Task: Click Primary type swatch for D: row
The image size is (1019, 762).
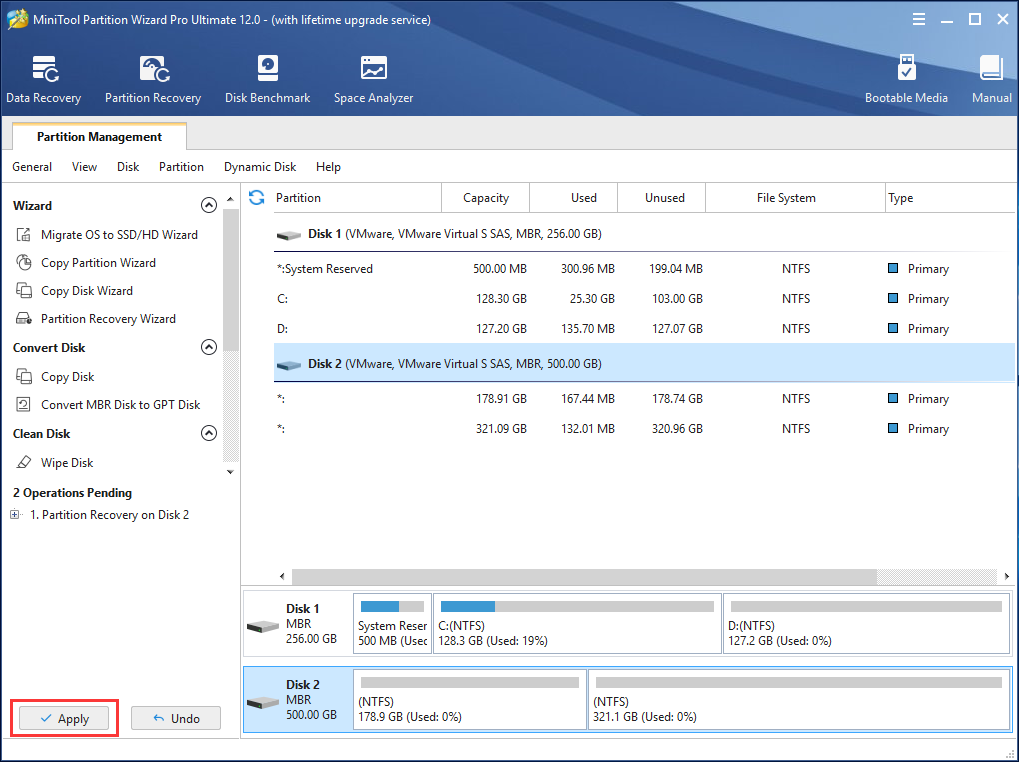Action: coord(893,328)
